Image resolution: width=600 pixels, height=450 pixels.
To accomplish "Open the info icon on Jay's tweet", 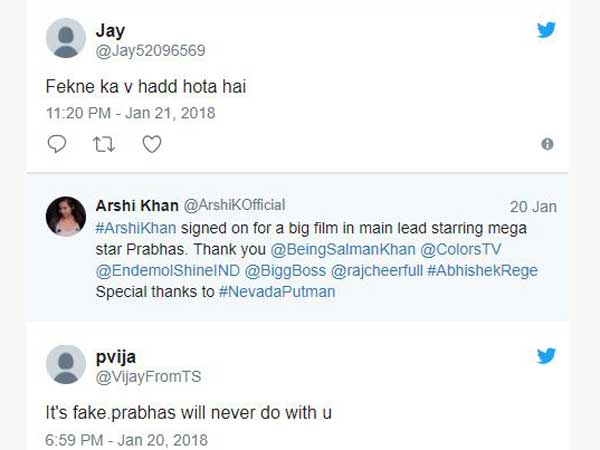I will click(547, 145).
